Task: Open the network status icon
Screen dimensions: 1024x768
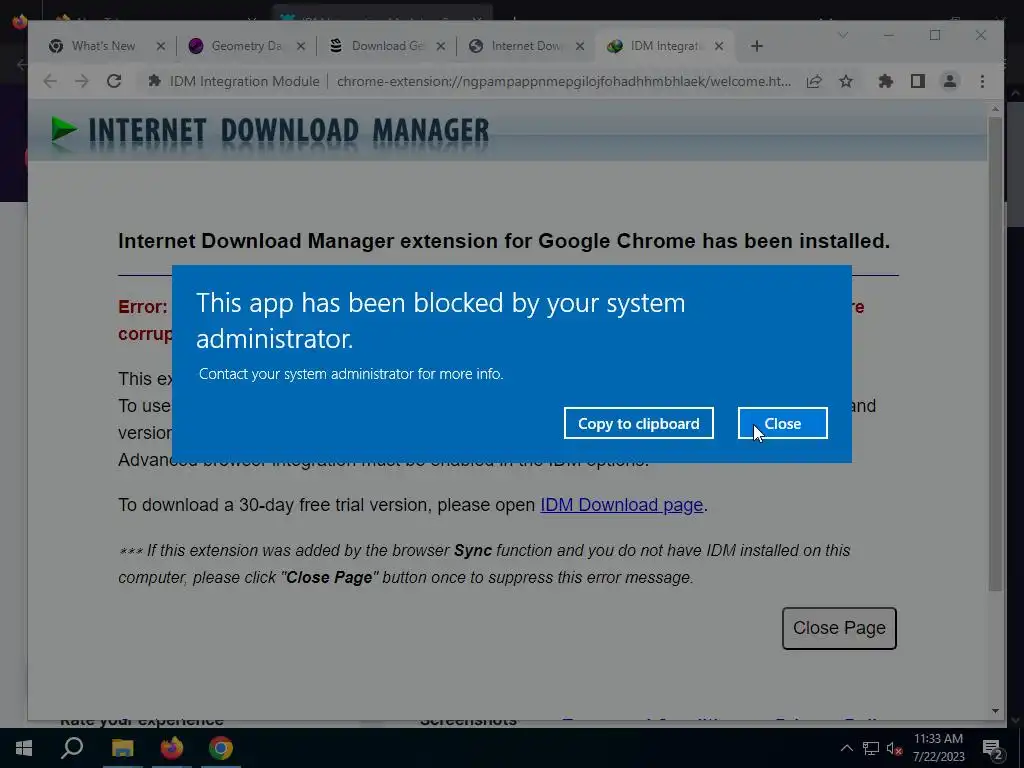Action: click(x=871, y=748)
